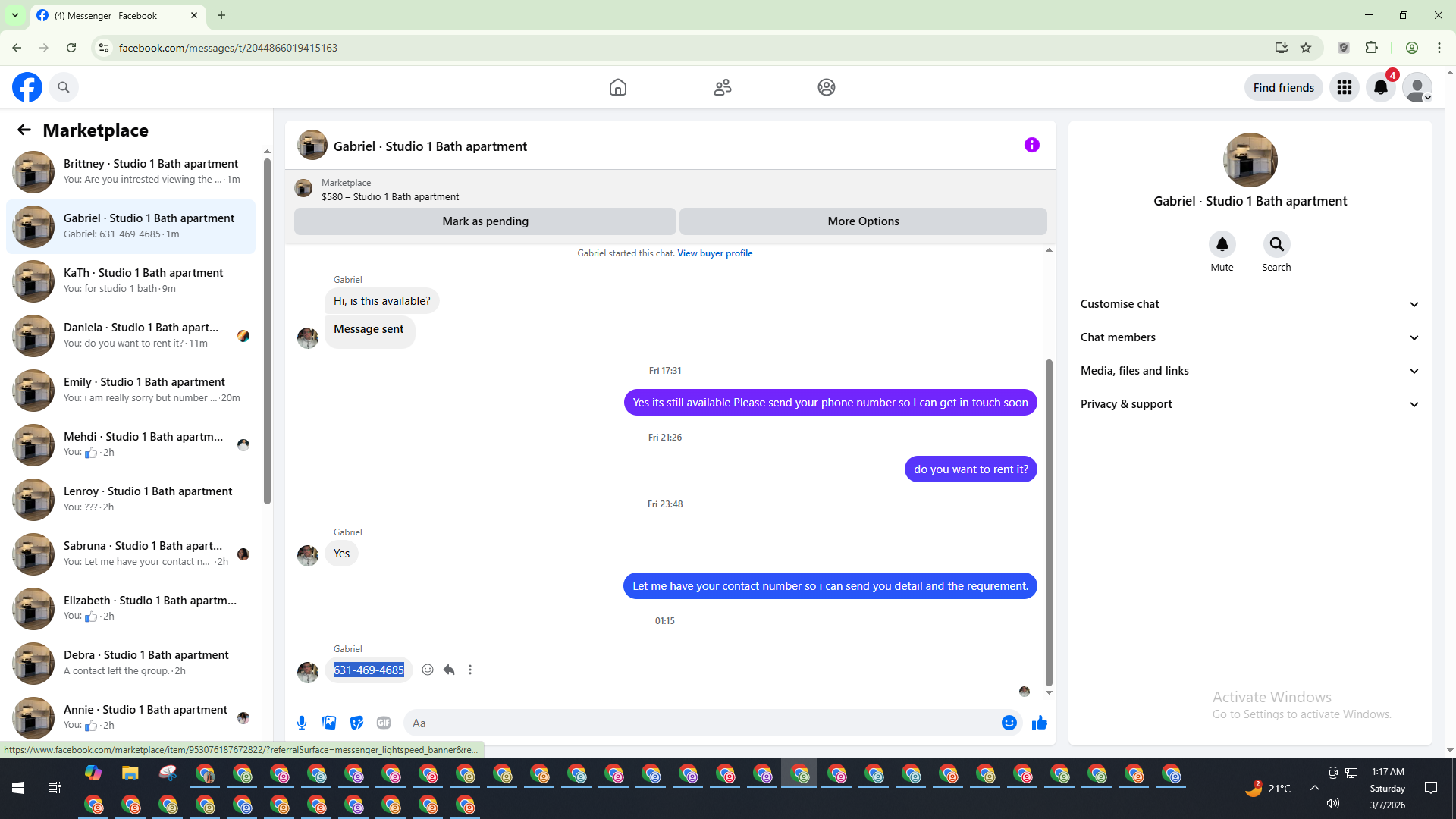Reply to the 631-469-4685 message
Image resolution: width=1456 pixels, height=819 pixels.
tap(449, 670)
